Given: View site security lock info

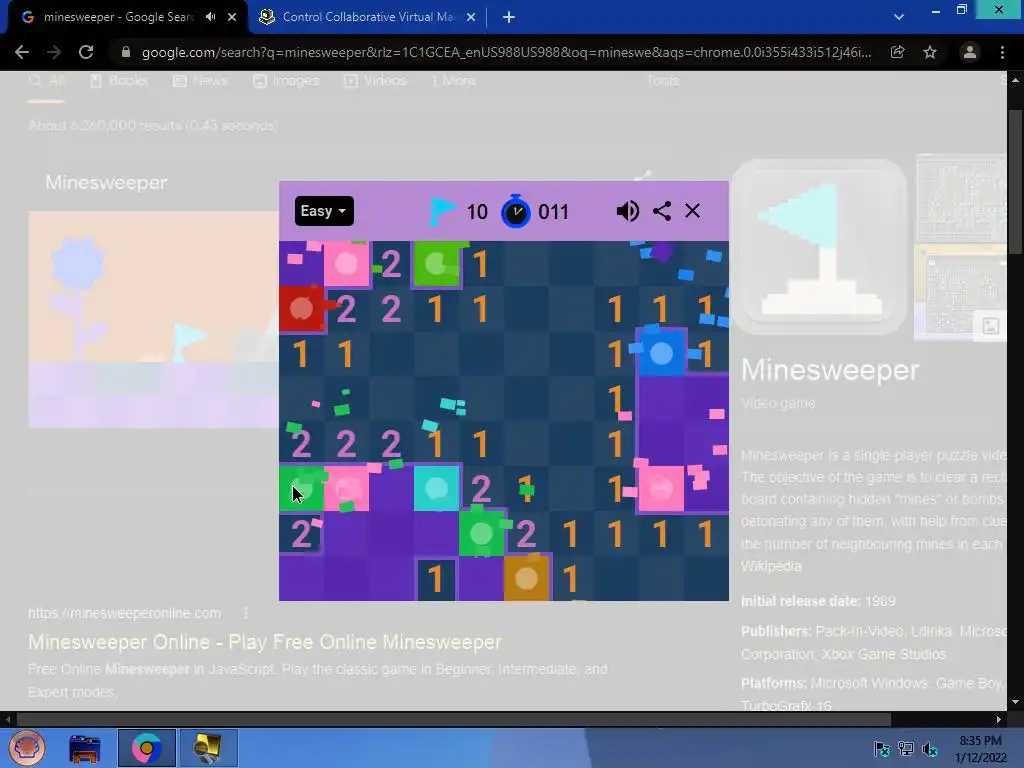Looking at the screenshot, I should [126, 52].
